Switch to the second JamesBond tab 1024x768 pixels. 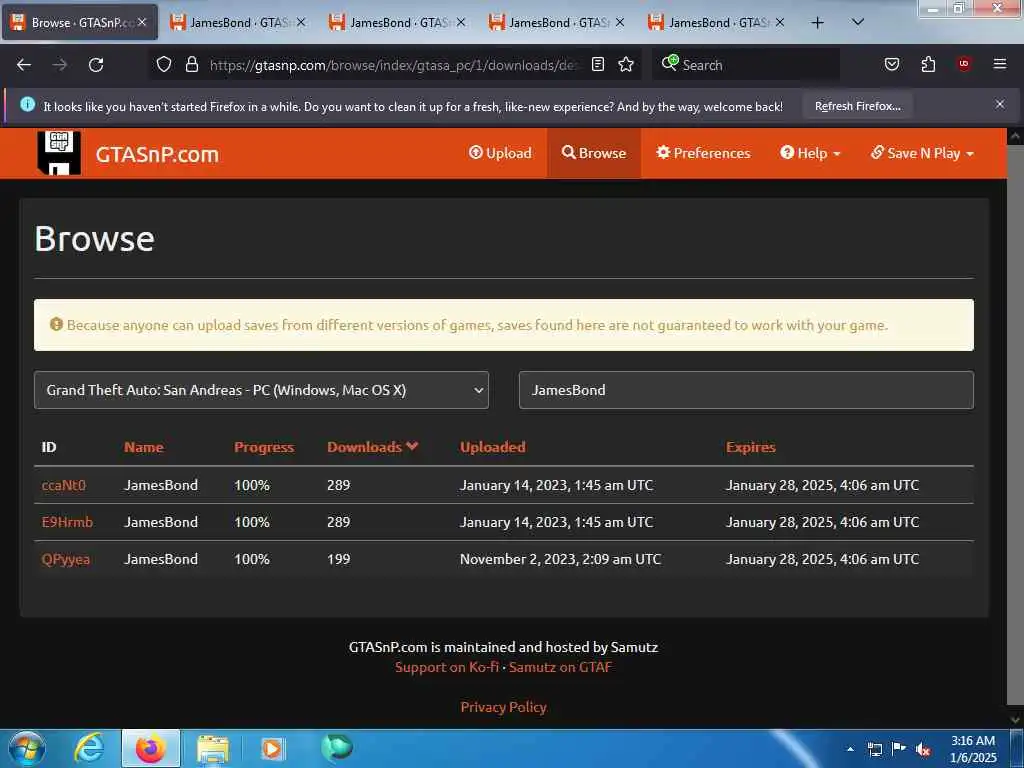click(x=398, y=23)
